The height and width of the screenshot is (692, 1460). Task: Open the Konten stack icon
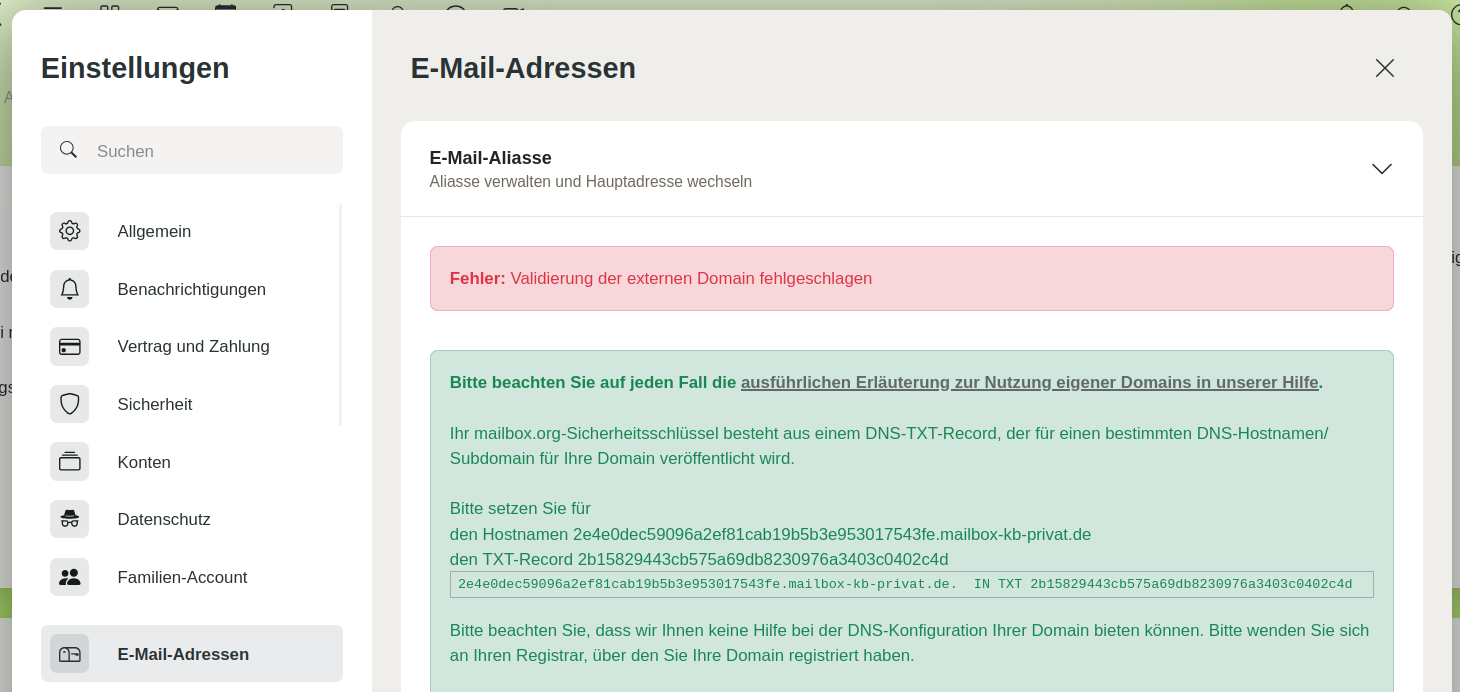tap(69, 462)
